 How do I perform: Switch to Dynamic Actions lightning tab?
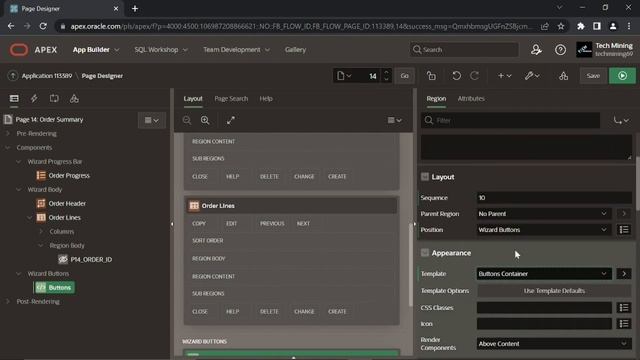(x=34, y=98)
